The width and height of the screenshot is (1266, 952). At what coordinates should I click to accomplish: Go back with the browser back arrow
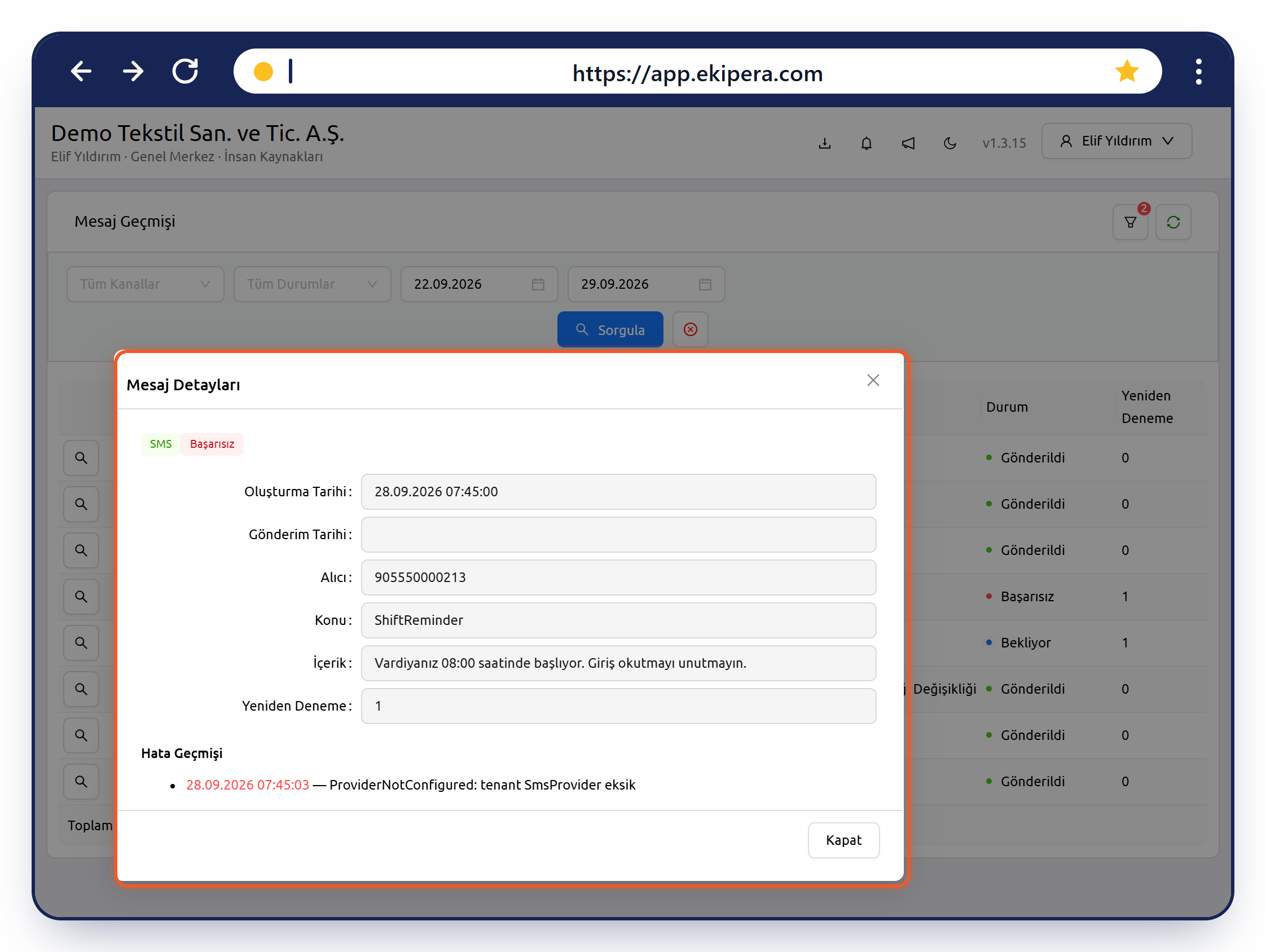point(81,72)
